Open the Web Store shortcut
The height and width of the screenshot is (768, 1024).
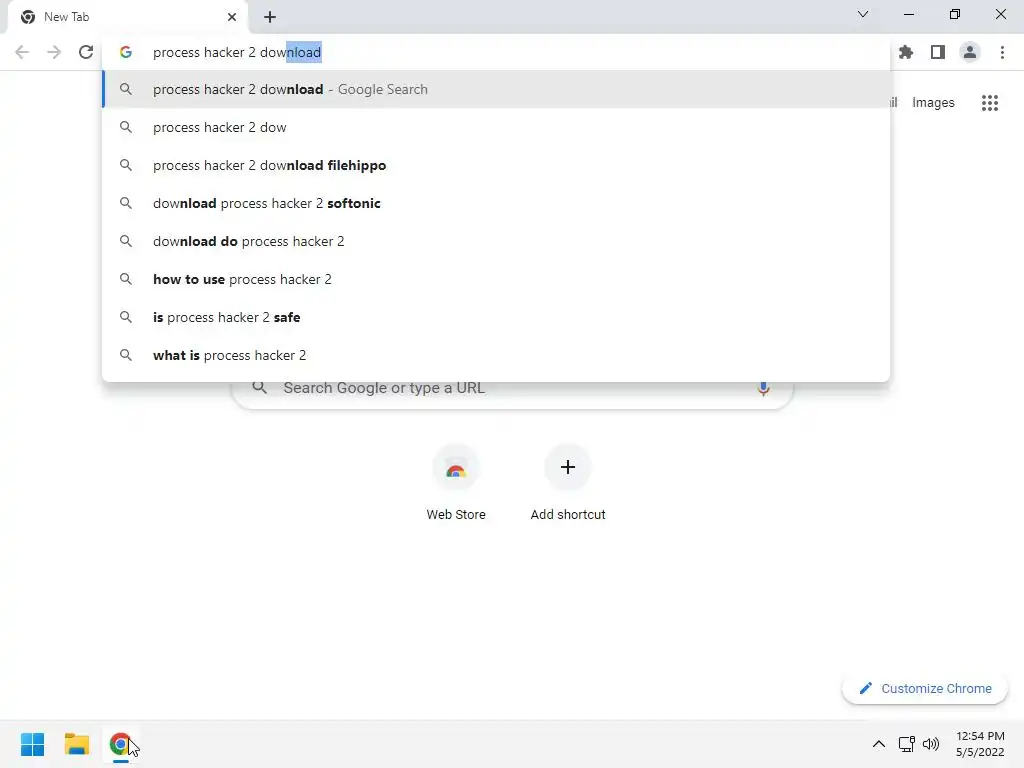(x=456, y=483)
